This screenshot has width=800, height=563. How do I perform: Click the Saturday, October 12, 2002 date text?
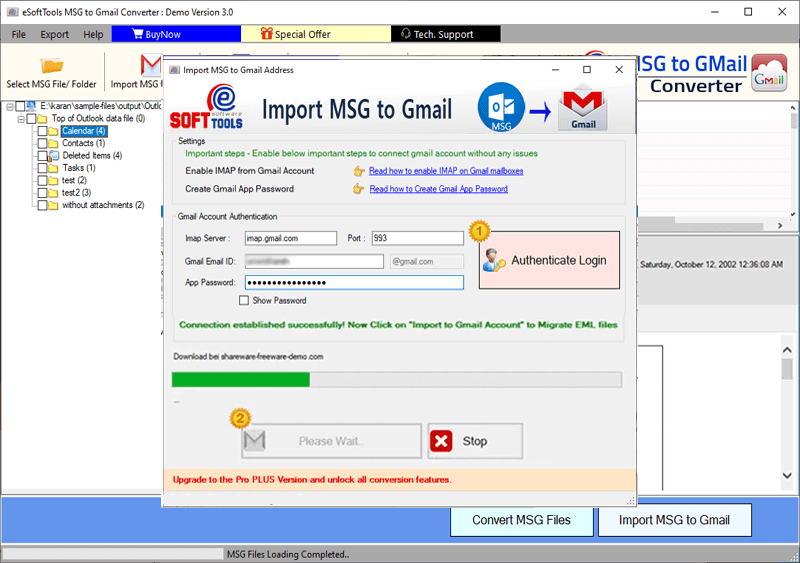(x=711, y=264)
